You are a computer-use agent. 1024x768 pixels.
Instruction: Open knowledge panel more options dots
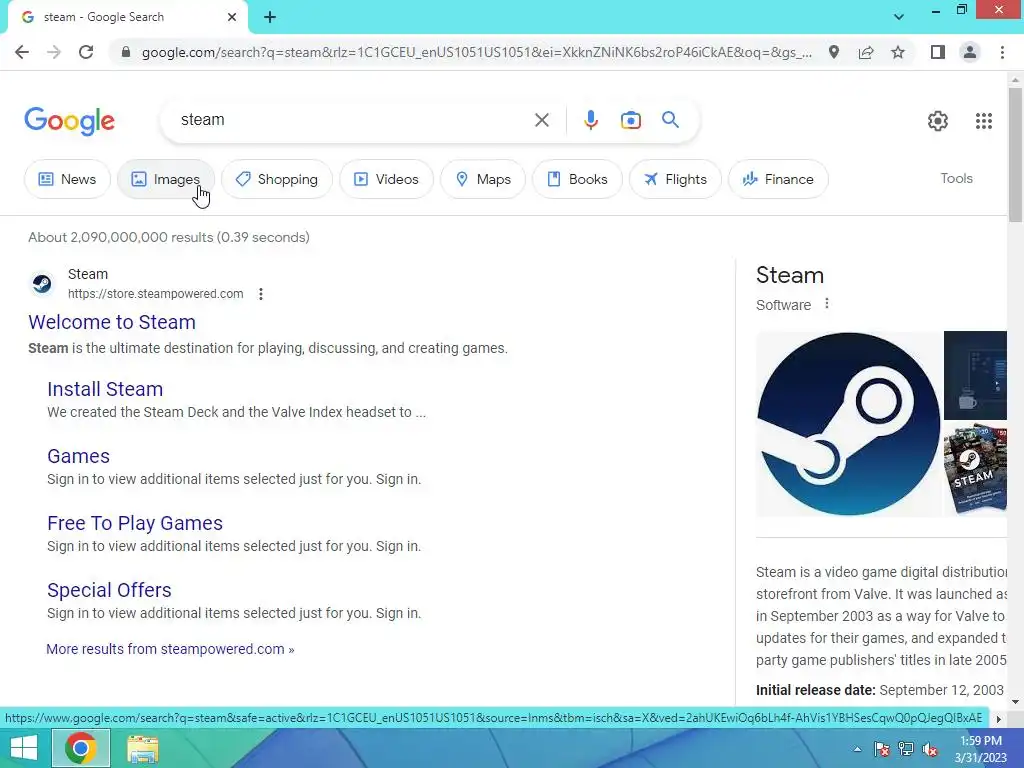[x=827, y=304]
